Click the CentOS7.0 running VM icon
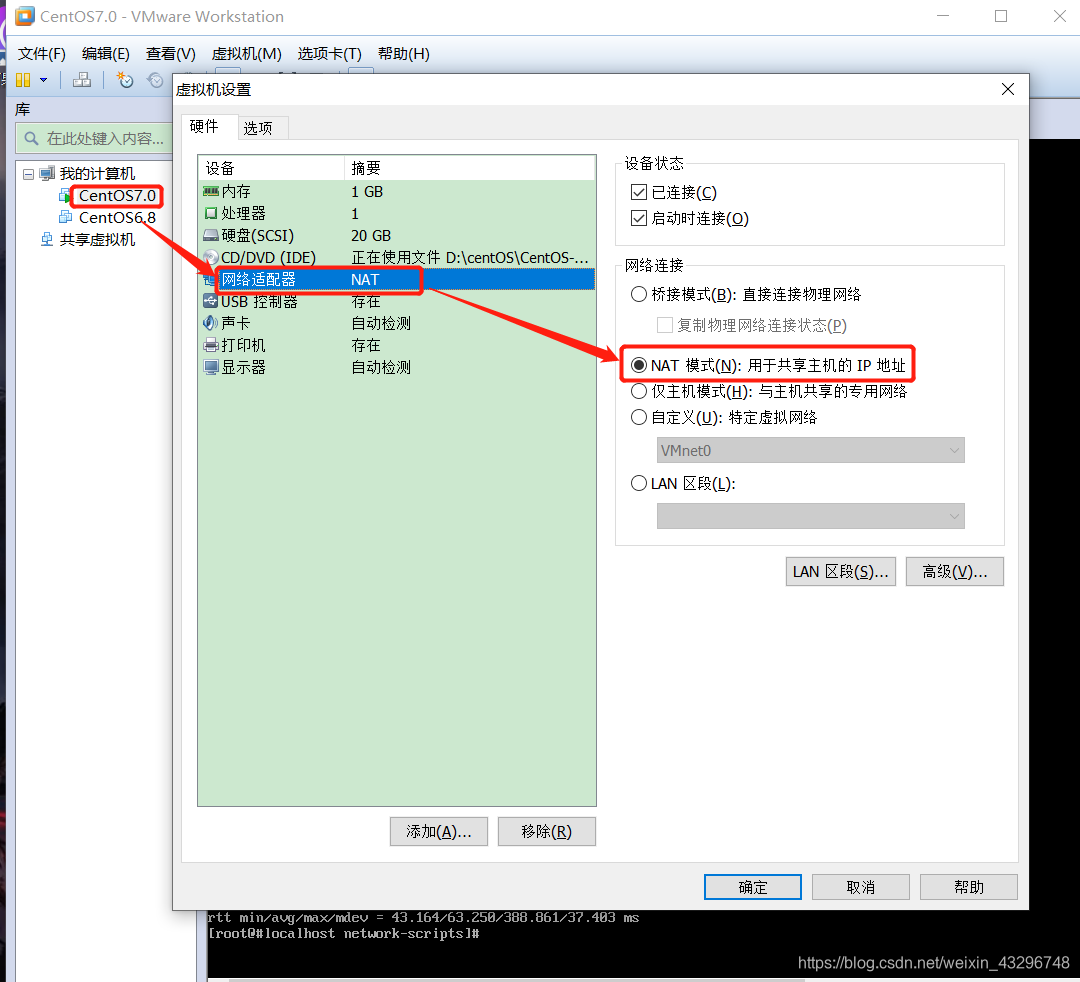1080x982 pixels. [64, 196]
